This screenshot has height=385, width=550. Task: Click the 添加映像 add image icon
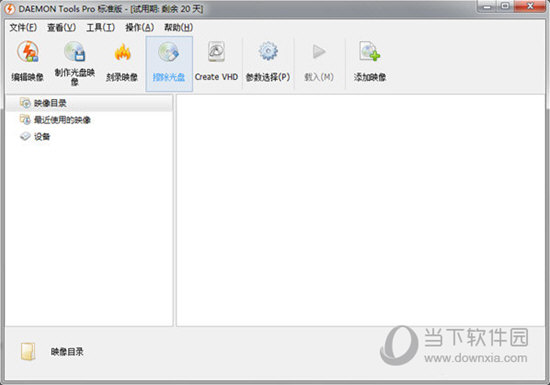(370, 52)
